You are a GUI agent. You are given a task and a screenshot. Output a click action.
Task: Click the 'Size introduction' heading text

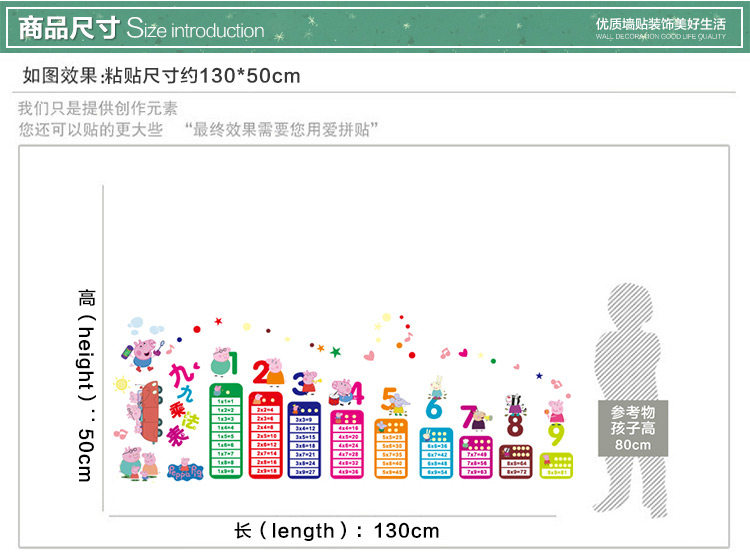pos(195,29)
